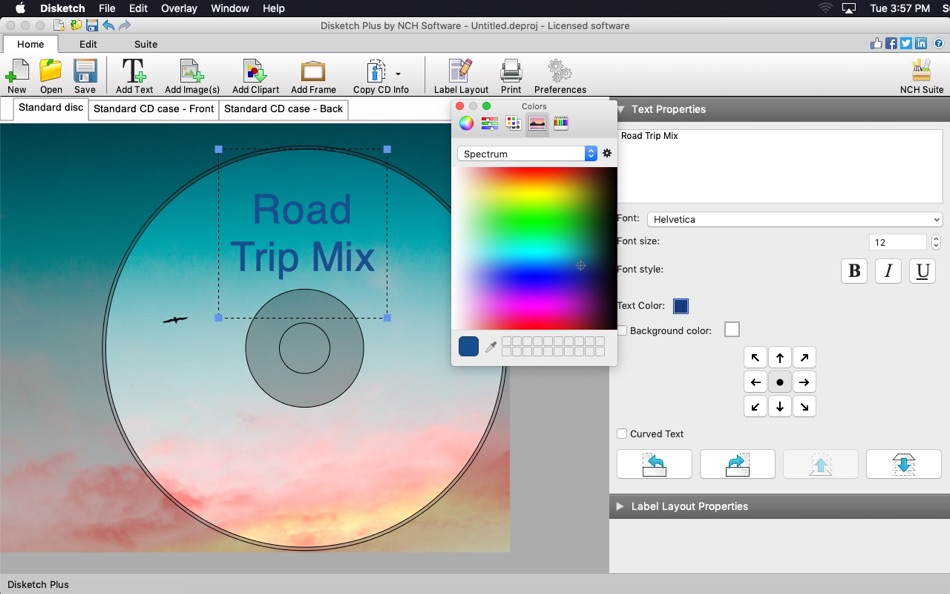This screenshot has width=950, height=594.
Task: Click the Road Trip Mix text field
Action: (x=779, y=165)
